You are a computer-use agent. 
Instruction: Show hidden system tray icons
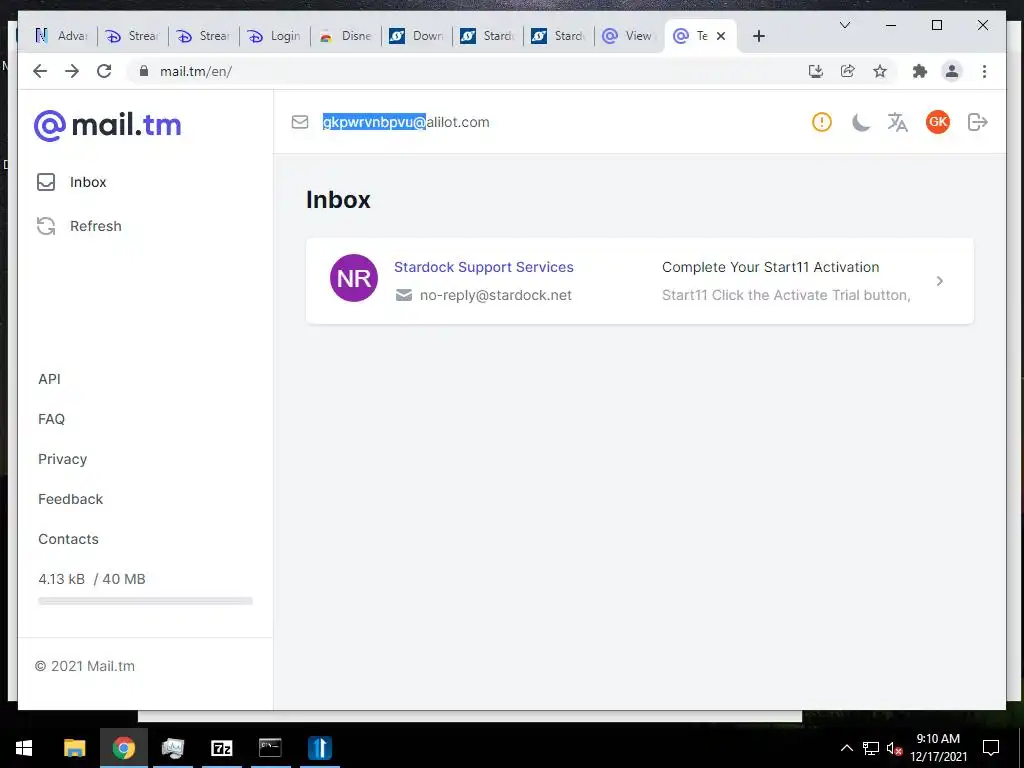click(846, 748)
